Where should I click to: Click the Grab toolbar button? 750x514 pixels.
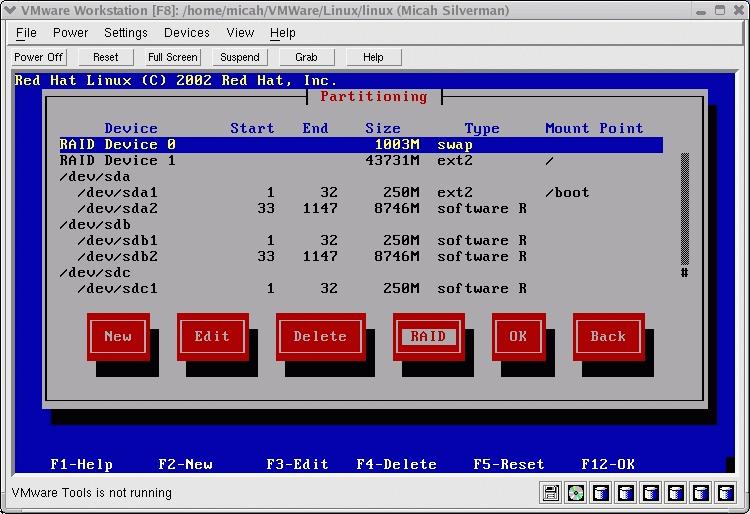tap(306, 58)
